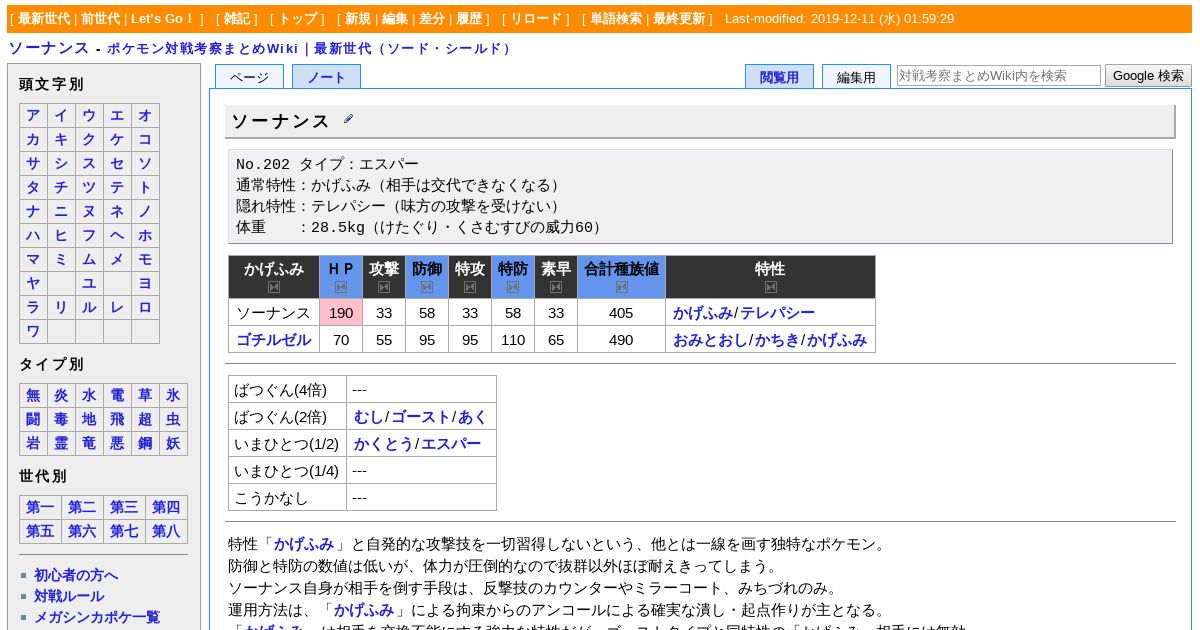
Task: Sort table by 合計種族値 column icon
Action: (622, 287)
